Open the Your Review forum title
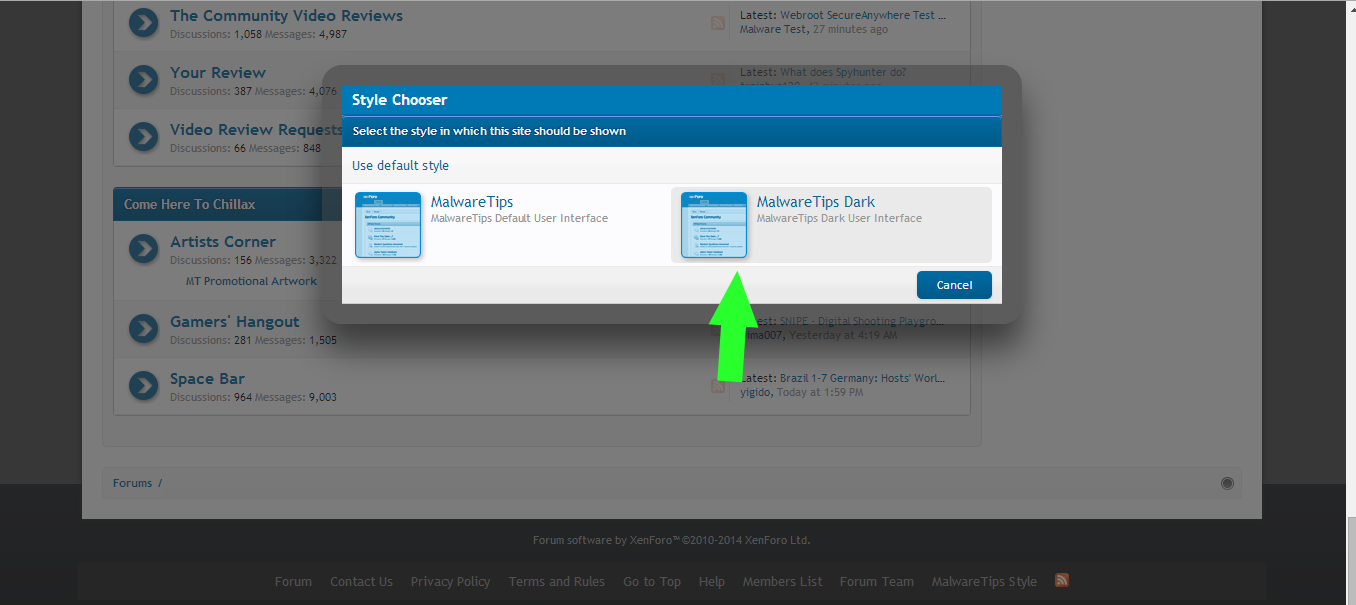This screenshot has width=1356, height=605. (218, 73)
